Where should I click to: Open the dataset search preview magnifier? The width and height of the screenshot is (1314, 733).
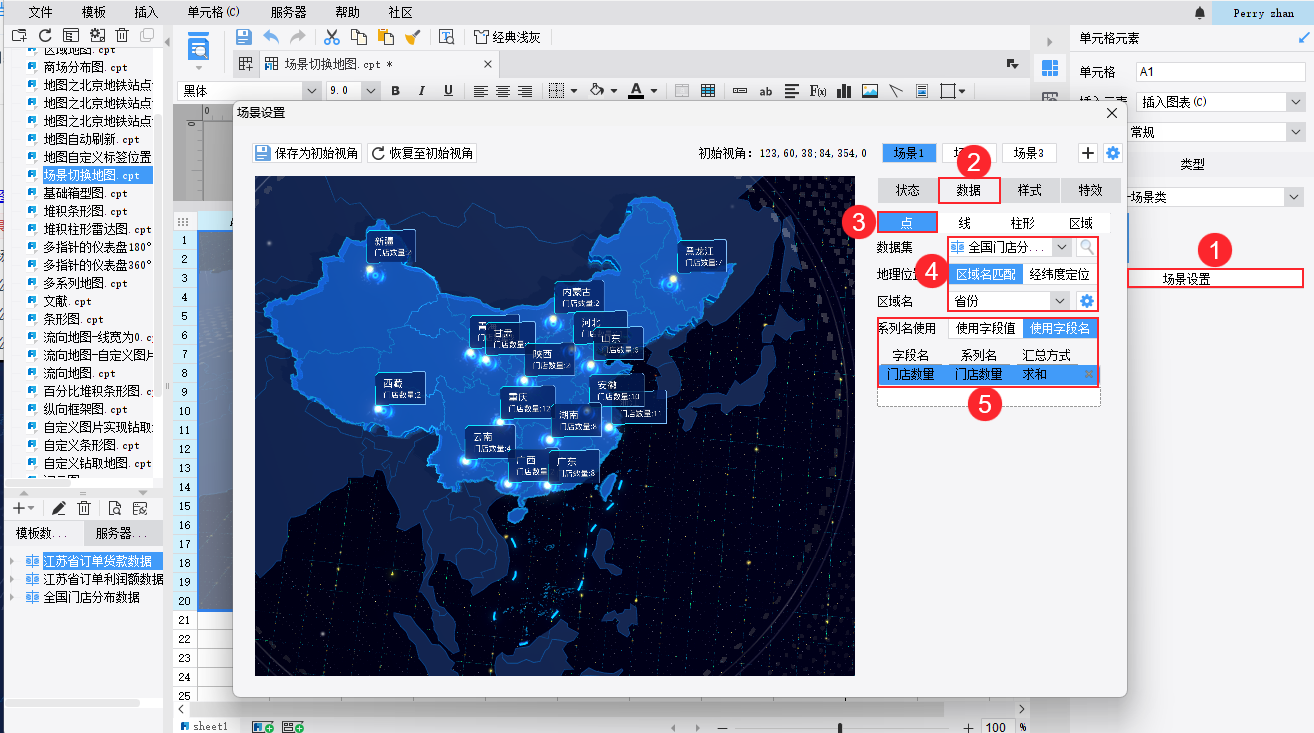tap(1086, 246)
